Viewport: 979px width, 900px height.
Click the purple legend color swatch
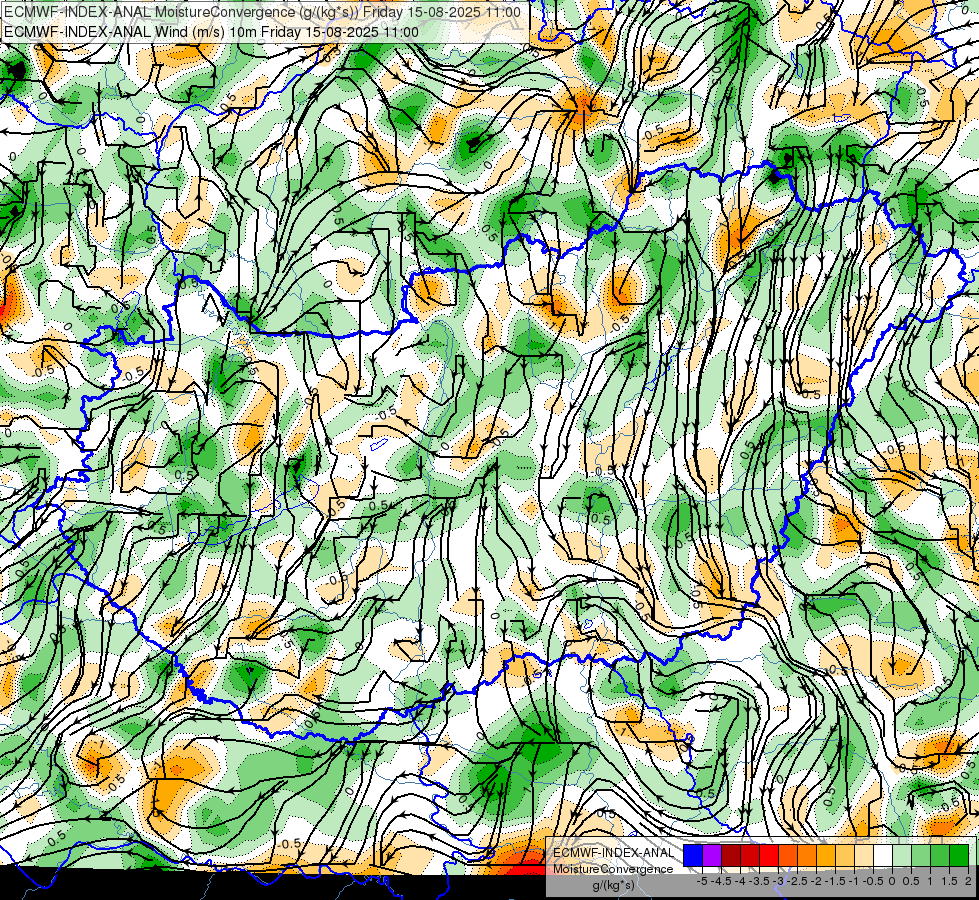tap(712, 855)
